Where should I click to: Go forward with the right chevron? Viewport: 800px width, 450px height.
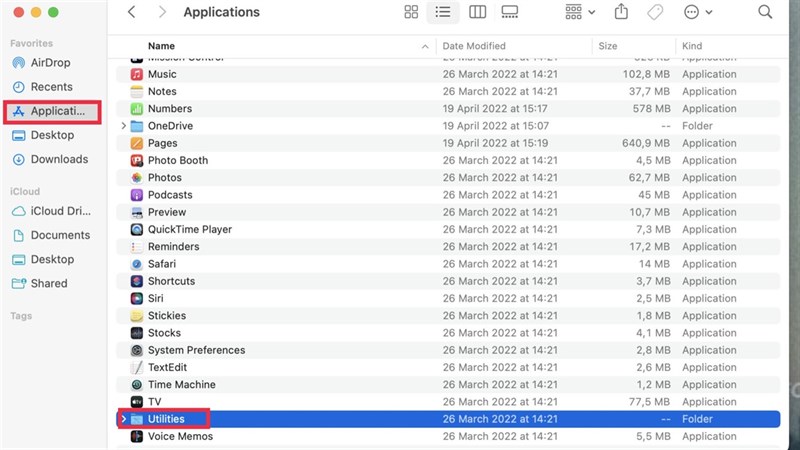(x=162, y=12)
